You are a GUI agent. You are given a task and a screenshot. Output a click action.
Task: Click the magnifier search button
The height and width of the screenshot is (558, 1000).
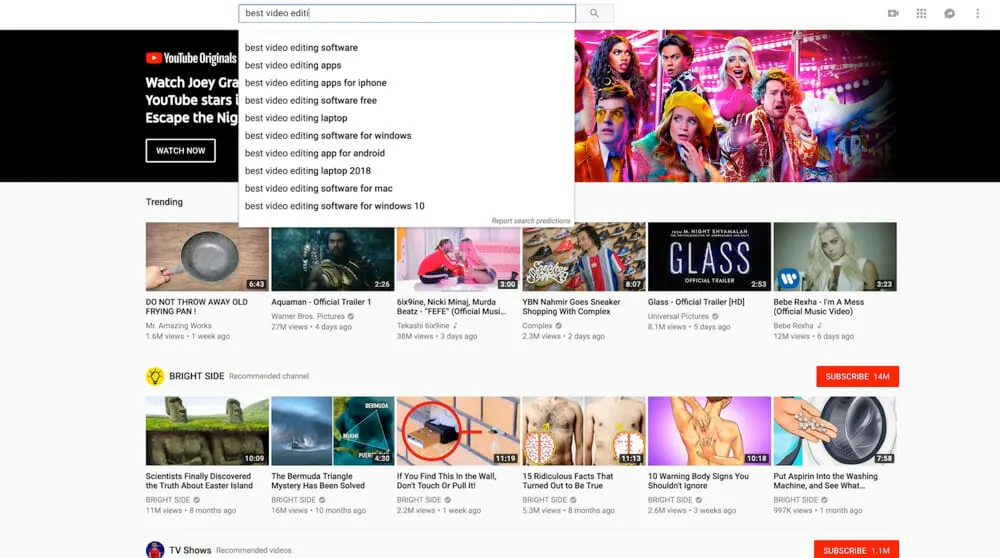594,14
